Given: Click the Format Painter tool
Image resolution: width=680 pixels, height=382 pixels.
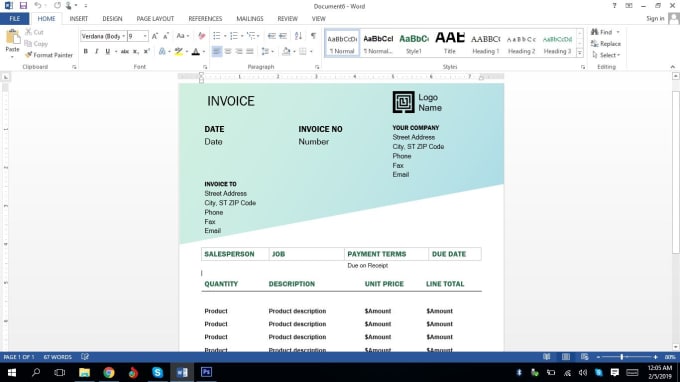Looking at the screenshot, I should tap(49, 55).
